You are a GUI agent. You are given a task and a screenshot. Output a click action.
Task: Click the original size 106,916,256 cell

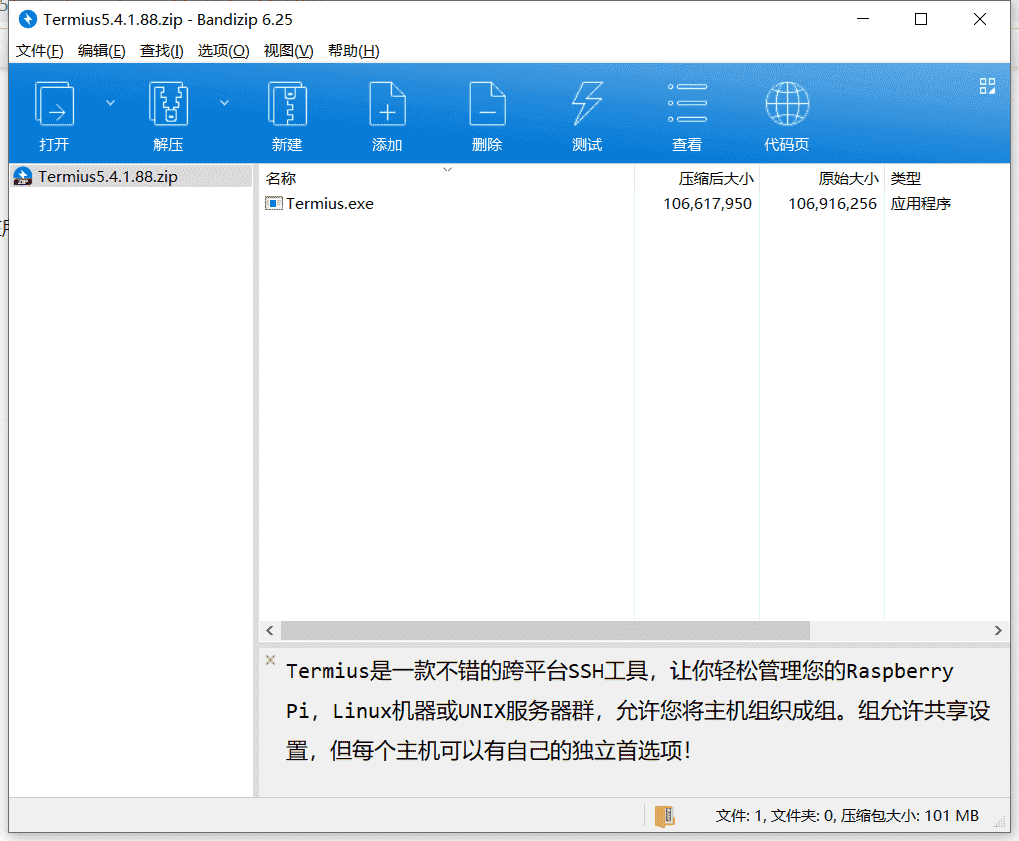tap(832, 203)
